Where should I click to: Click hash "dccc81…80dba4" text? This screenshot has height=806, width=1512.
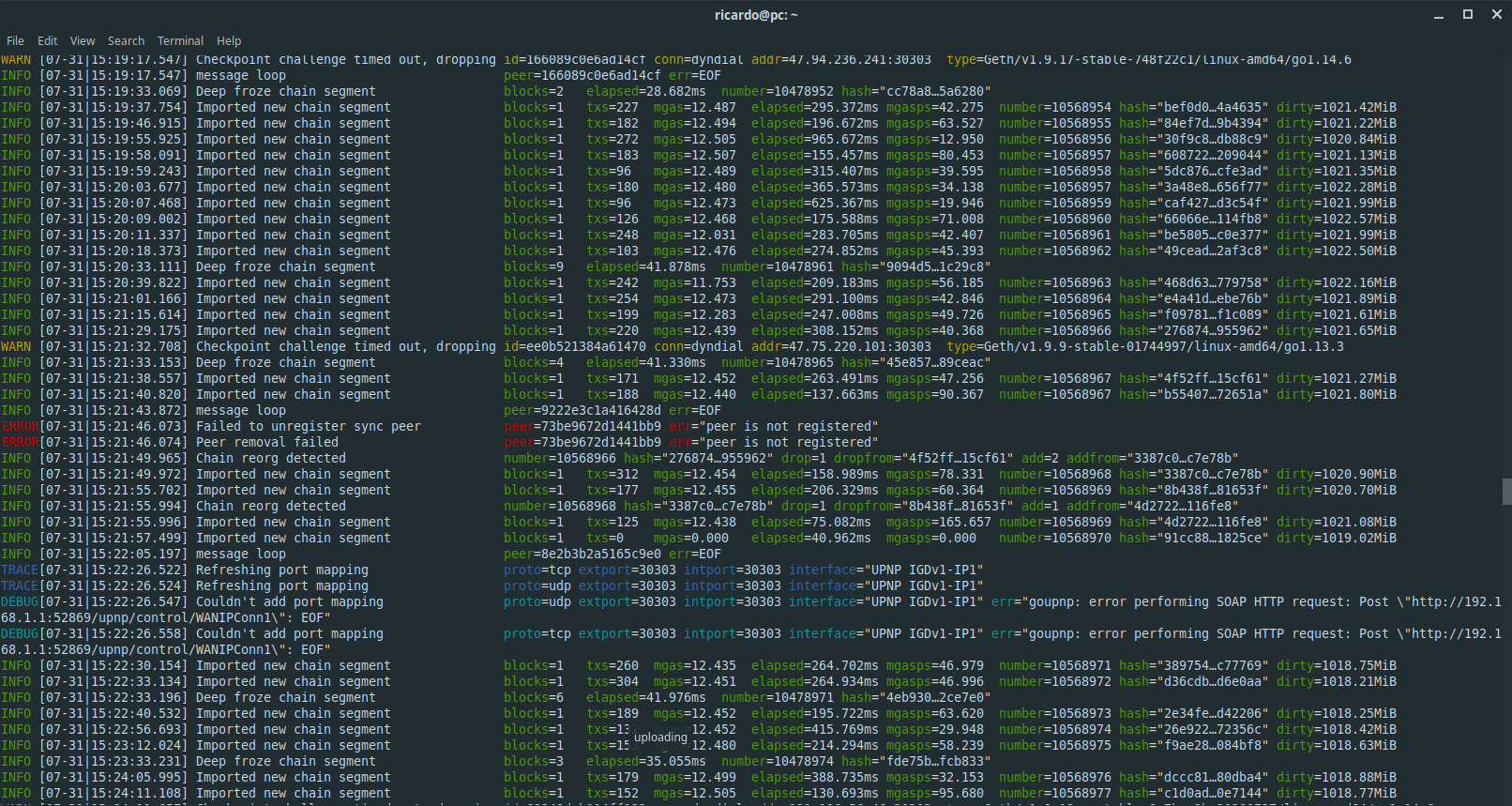pyautogui.click(x=1194, y=777)
